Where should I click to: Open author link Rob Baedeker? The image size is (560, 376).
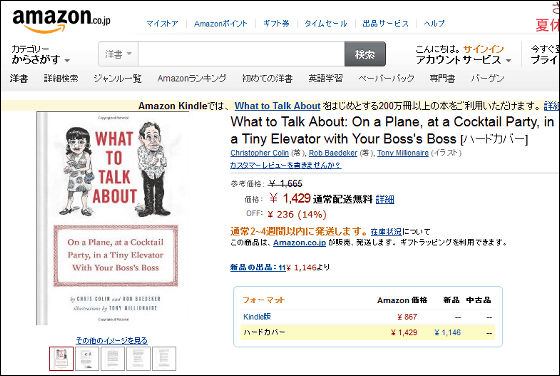tap(333, 153)
